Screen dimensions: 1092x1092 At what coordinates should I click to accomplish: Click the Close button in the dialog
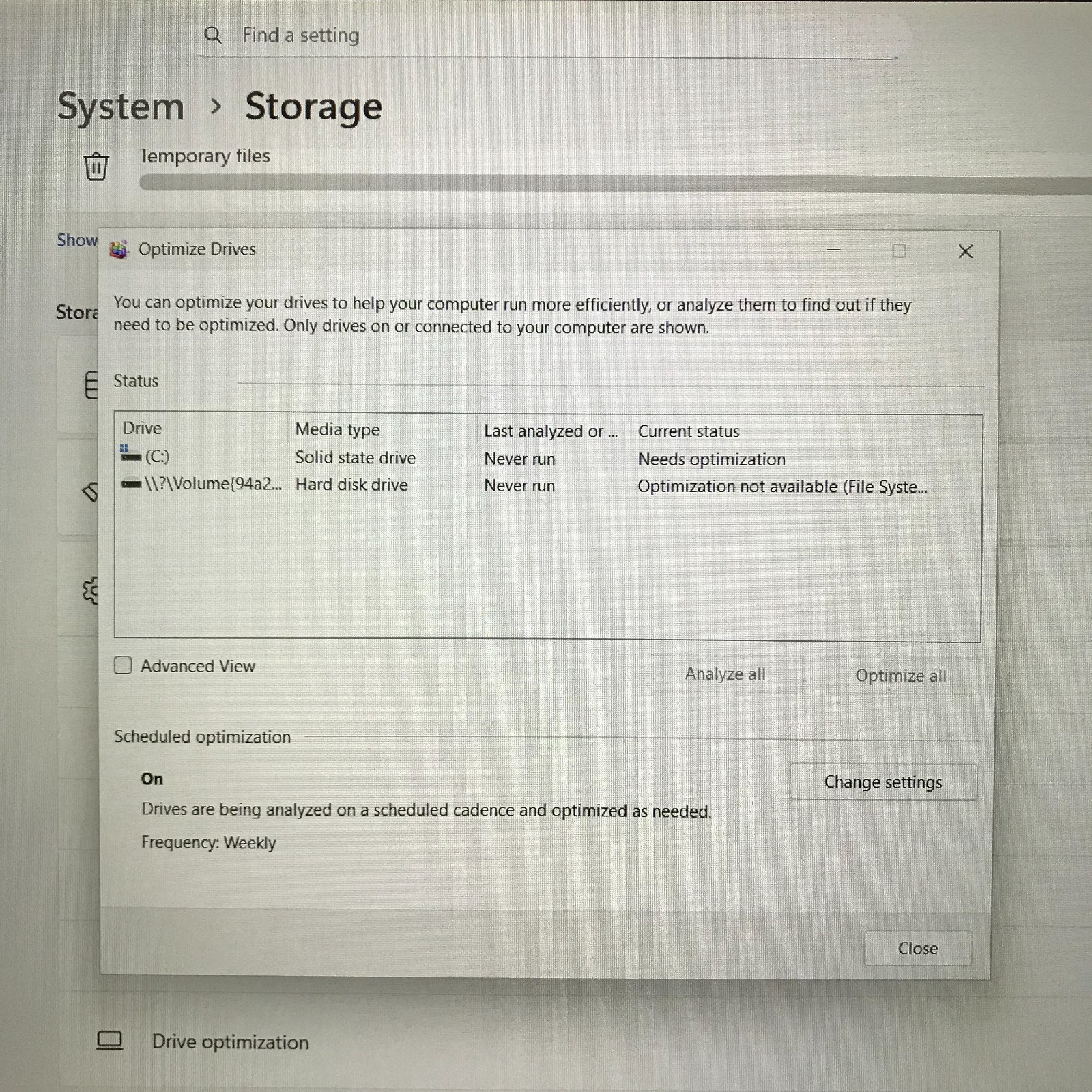click(x=918, y=948)
